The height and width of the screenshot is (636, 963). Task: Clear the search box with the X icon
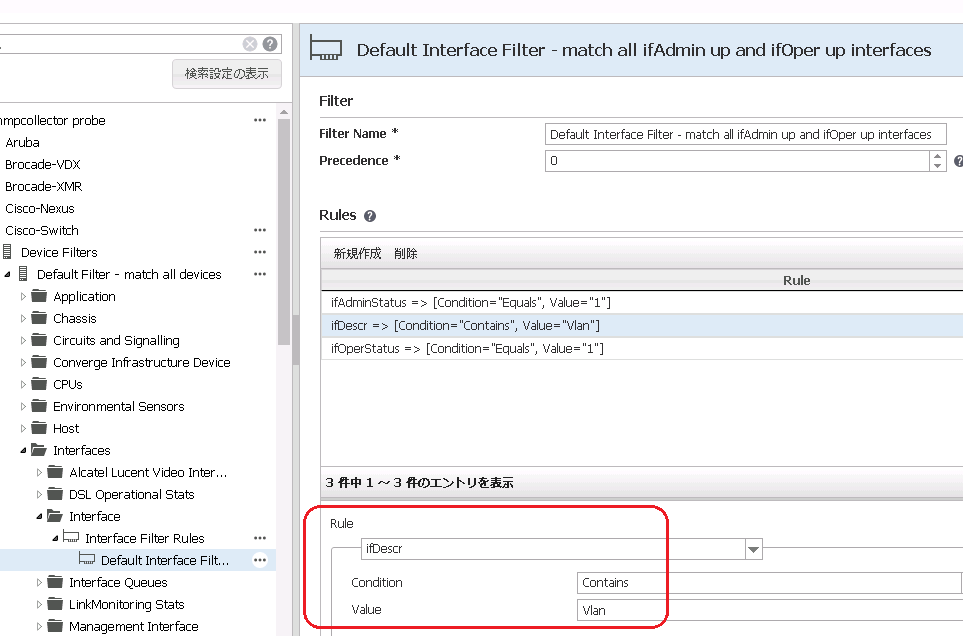coord(250,44)
